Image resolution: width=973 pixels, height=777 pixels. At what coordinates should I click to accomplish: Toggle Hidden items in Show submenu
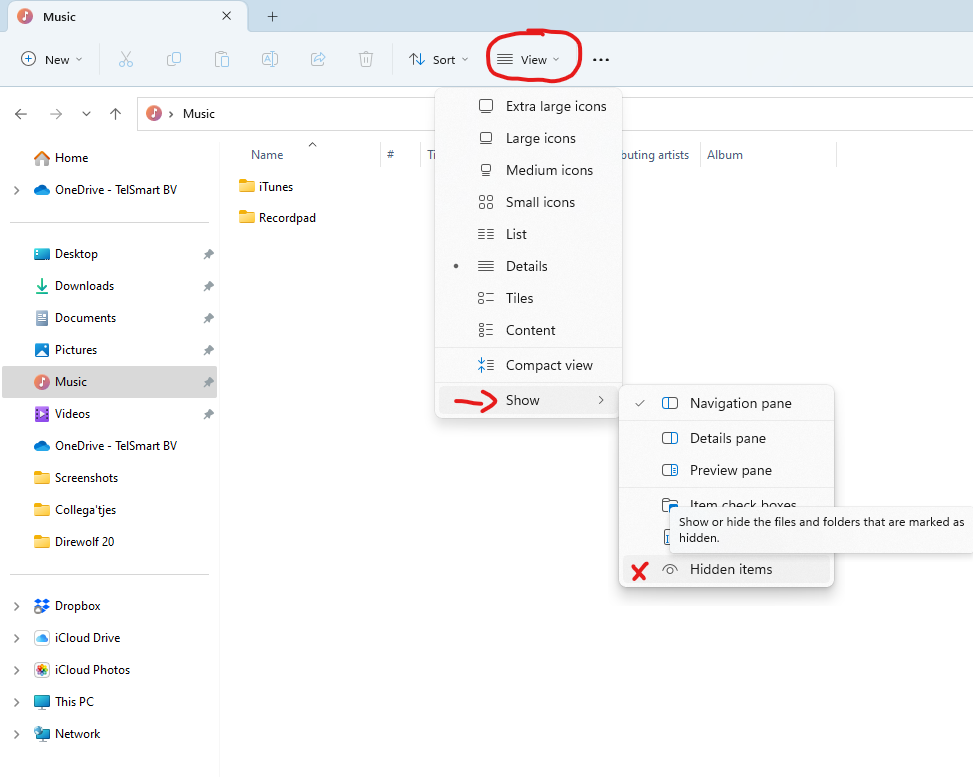coord(730,569)
